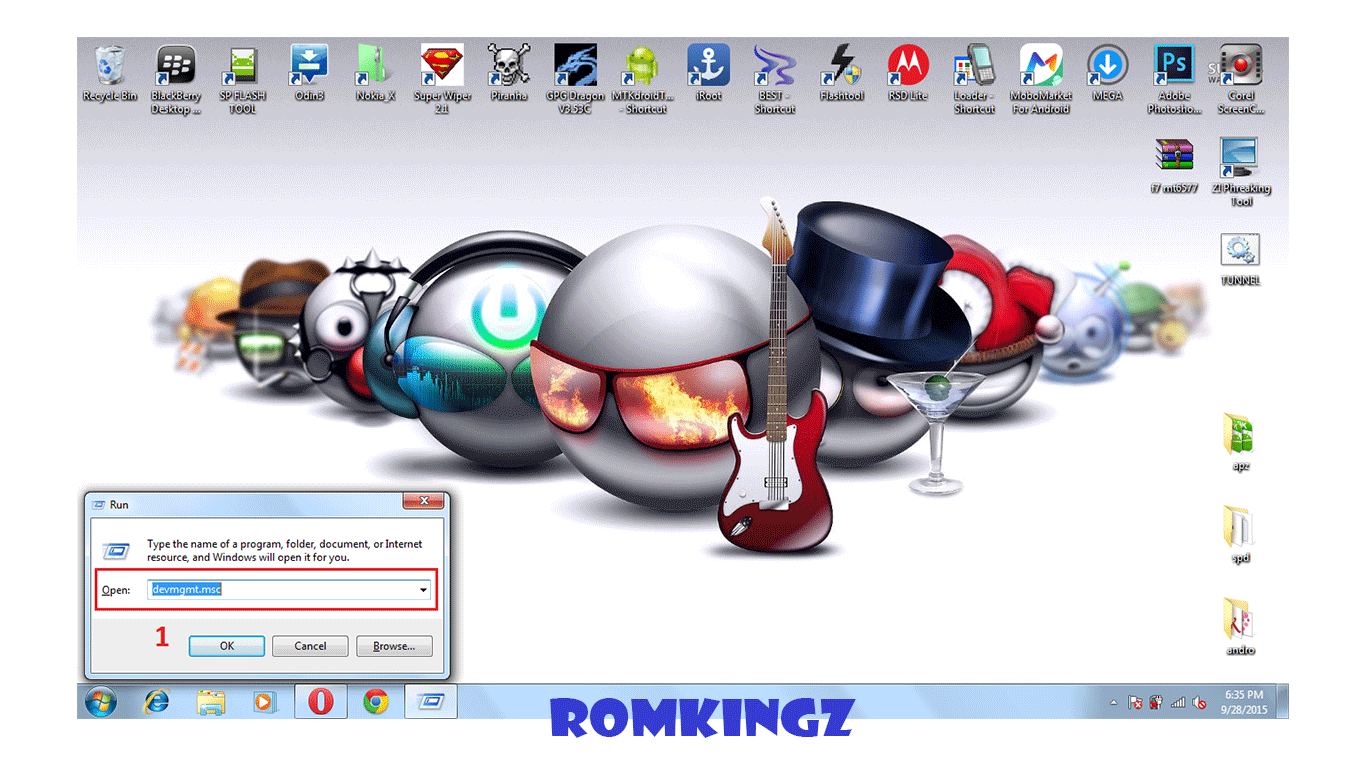The width and height of the screenshot is (1366, 768).
Task: Select the BEST - Shortcut icon
Action: click(774, 79)
